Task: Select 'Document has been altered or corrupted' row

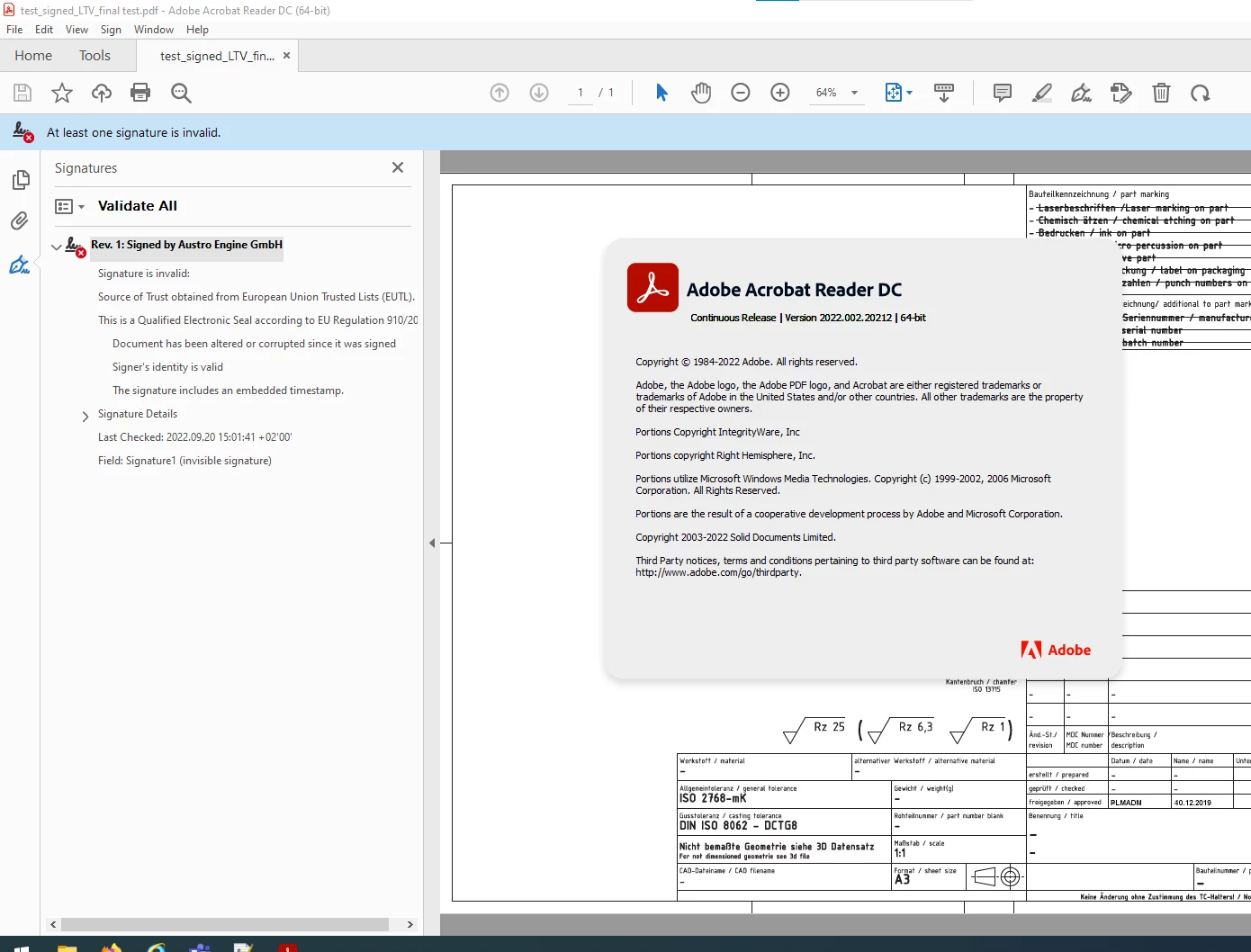Action: (x=254, y=344)
